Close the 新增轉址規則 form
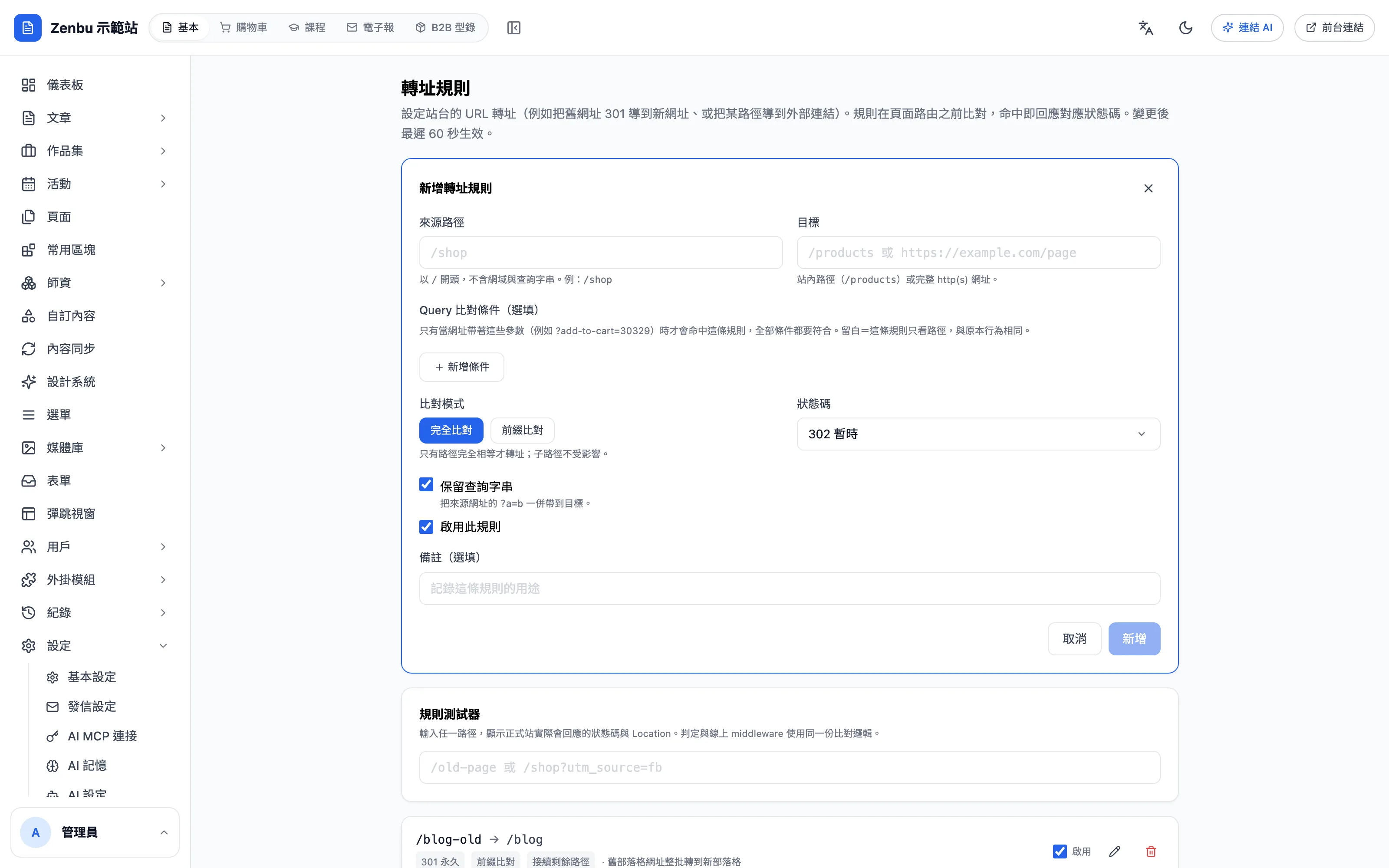The image size is (1389, 868). coord(1148,188)
